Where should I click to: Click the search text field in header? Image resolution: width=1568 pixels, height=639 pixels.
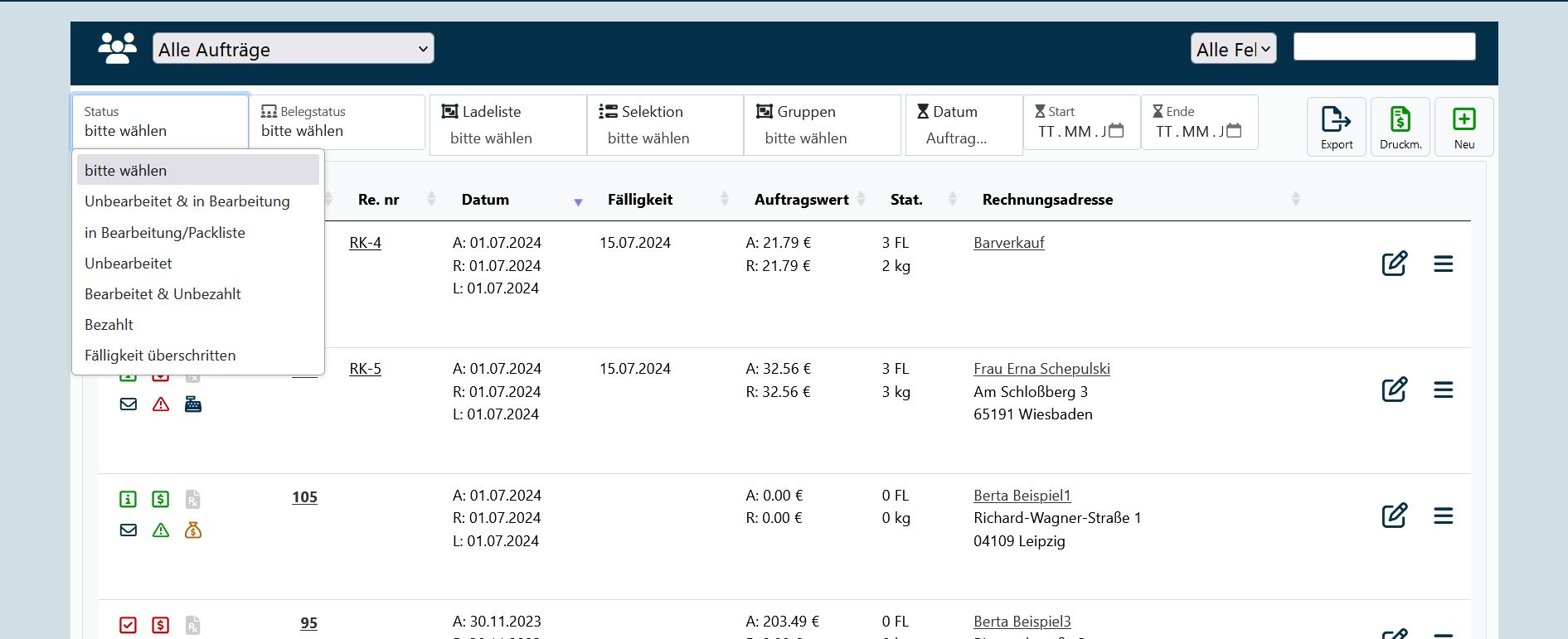pos(1384,47)
